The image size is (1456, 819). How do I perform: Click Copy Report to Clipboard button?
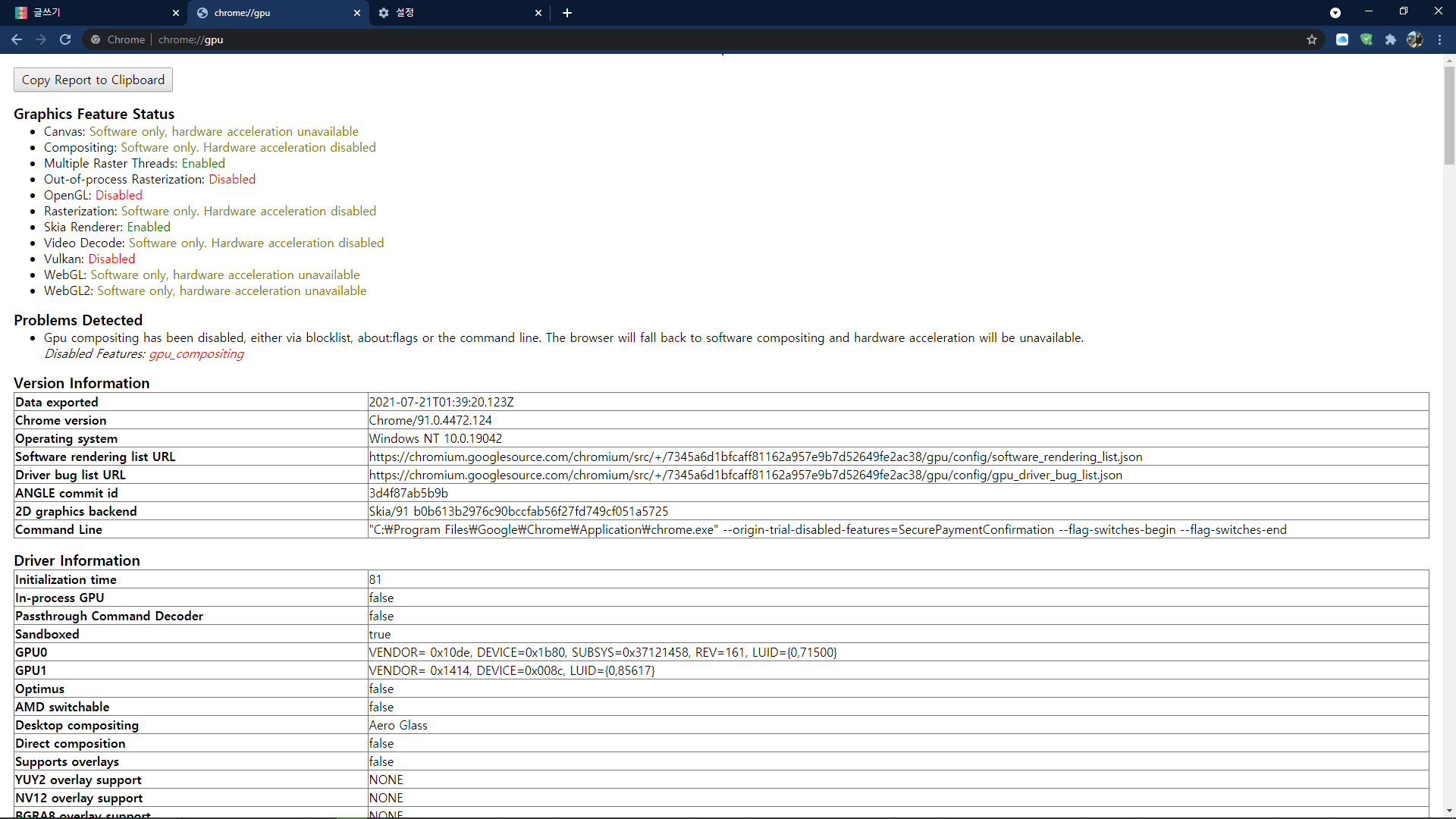pos(93,80)
